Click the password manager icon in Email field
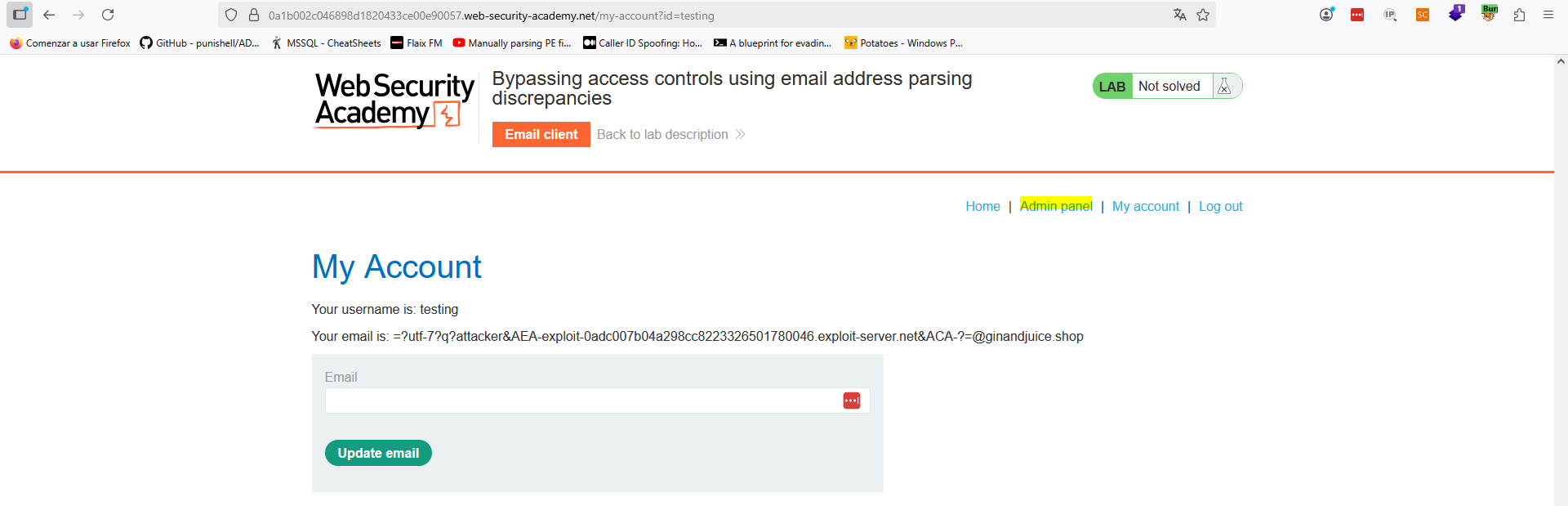The image size is (1568, 506). click(x=851, y=401)
